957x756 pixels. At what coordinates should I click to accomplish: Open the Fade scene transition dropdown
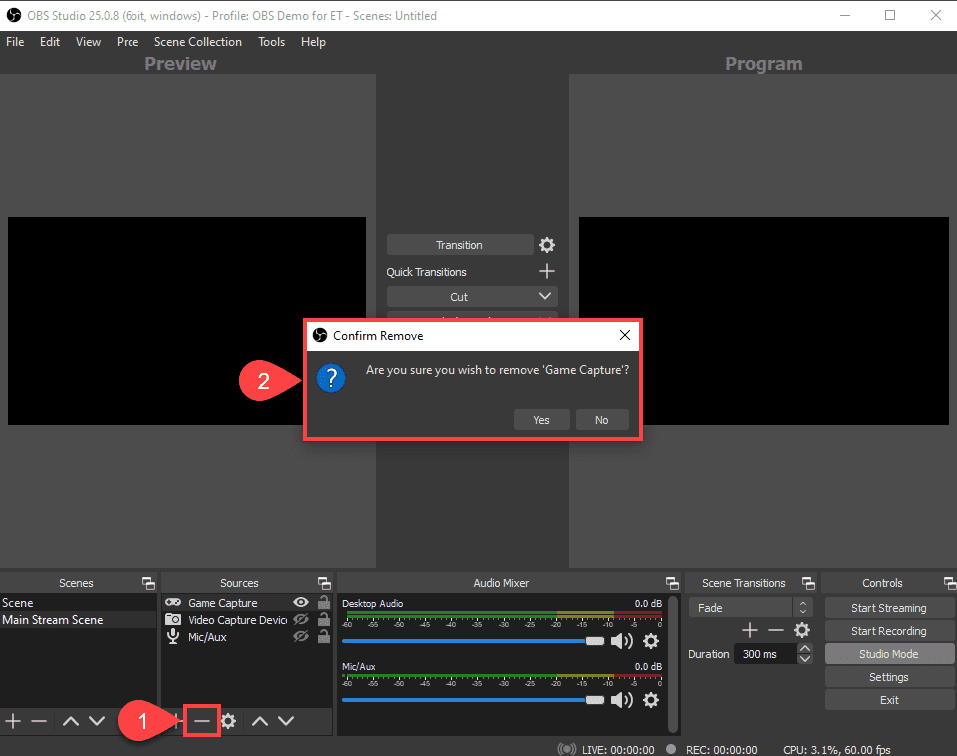803,606
